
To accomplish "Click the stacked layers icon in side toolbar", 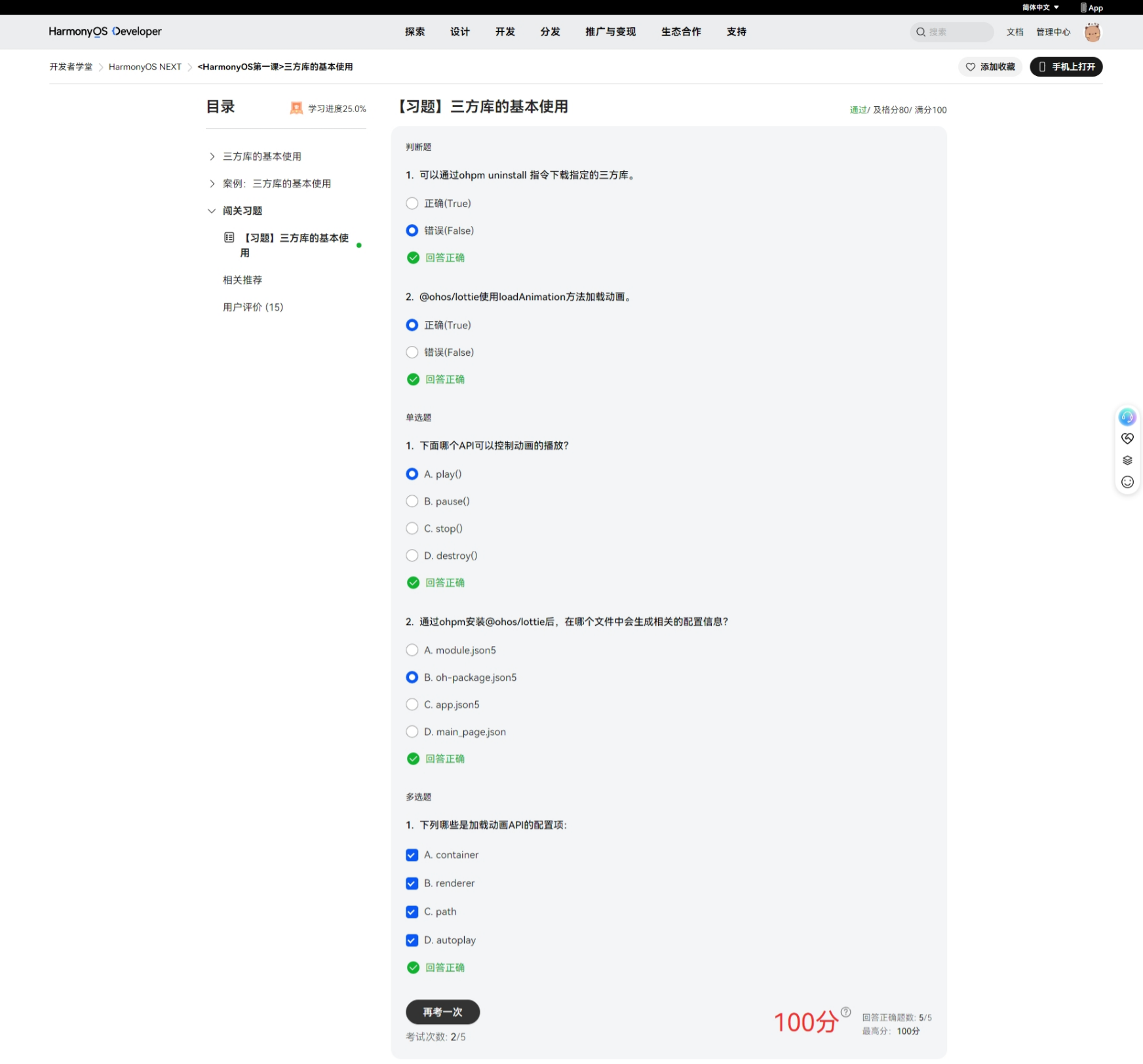I will click(x=1127, y=461).
